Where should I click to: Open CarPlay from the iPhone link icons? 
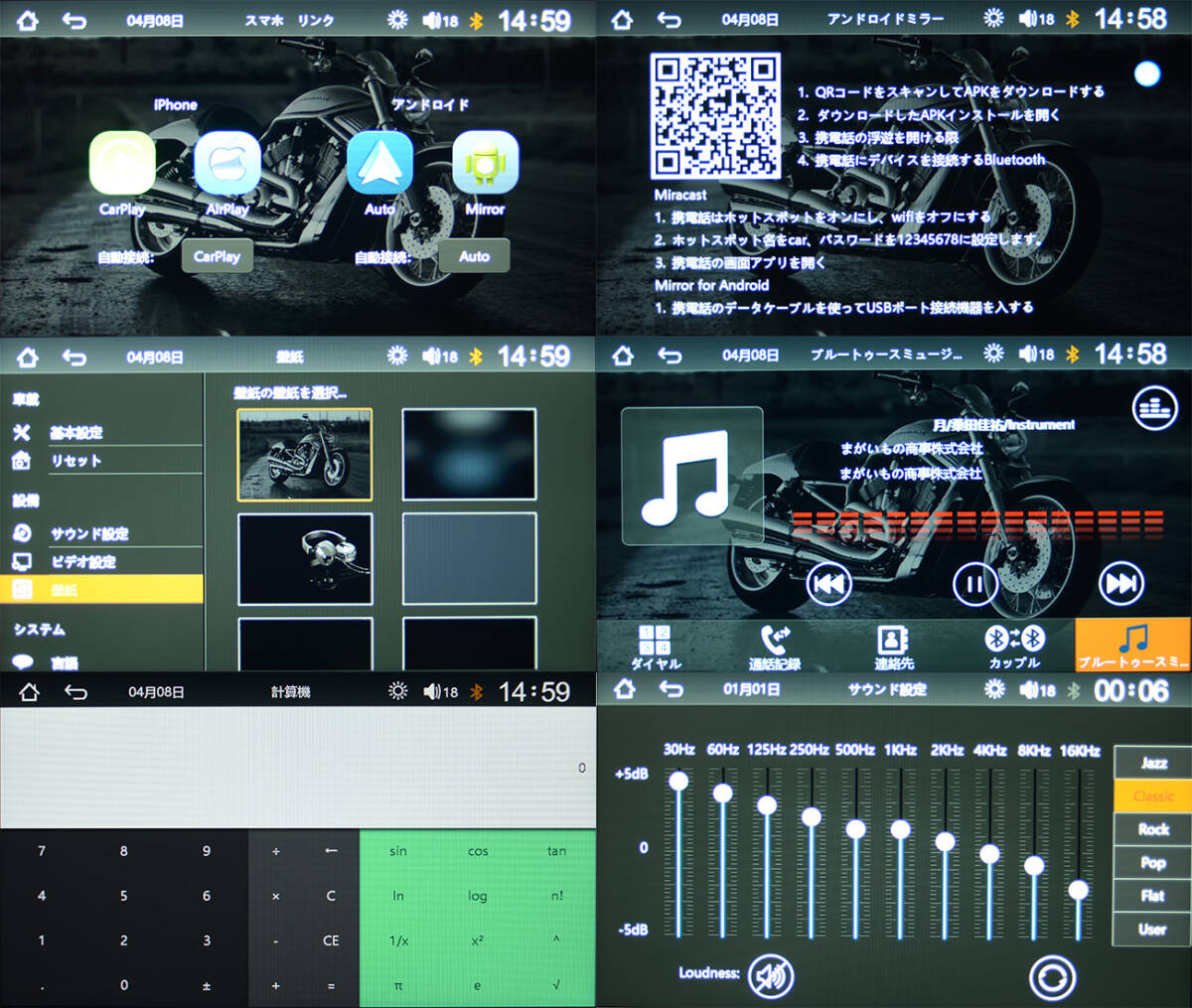[x=122, y=162]
